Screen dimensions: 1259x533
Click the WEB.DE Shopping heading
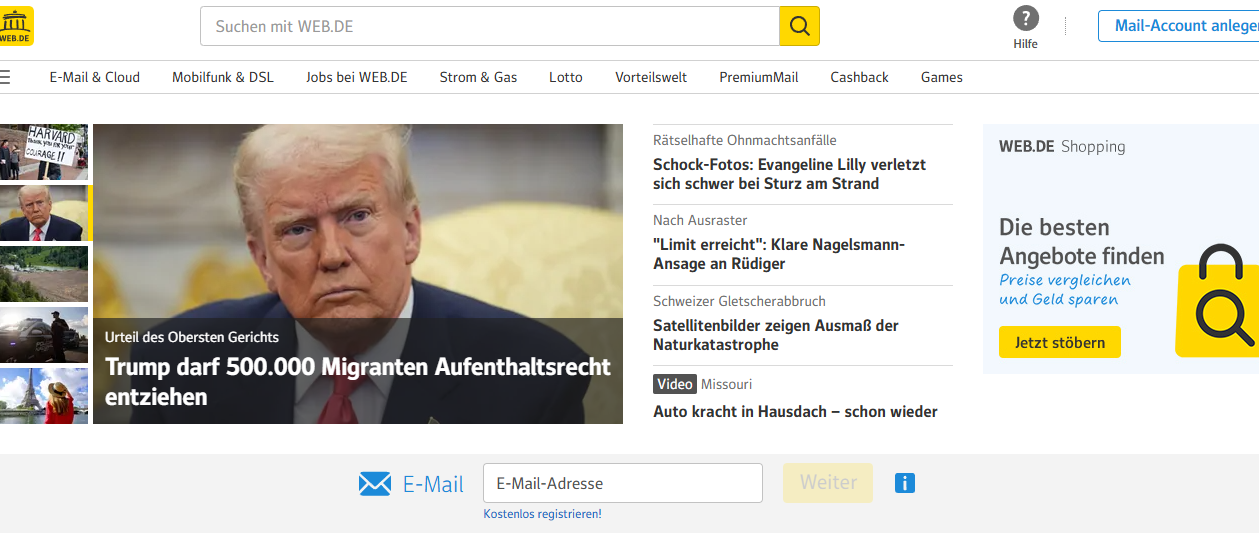(1062, 146)
